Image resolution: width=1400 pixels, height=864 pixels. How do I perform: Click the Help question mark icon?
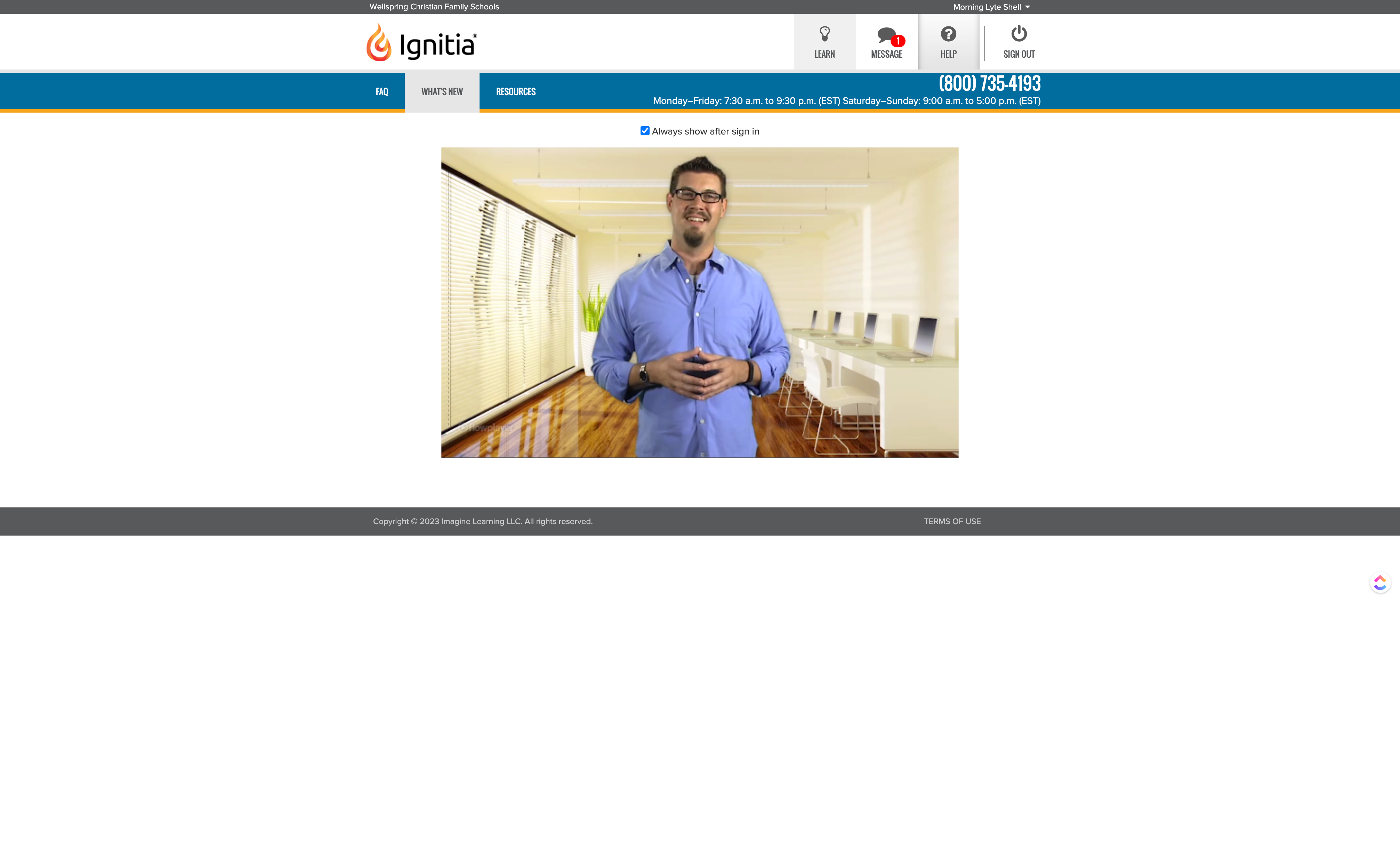point(948,34)
